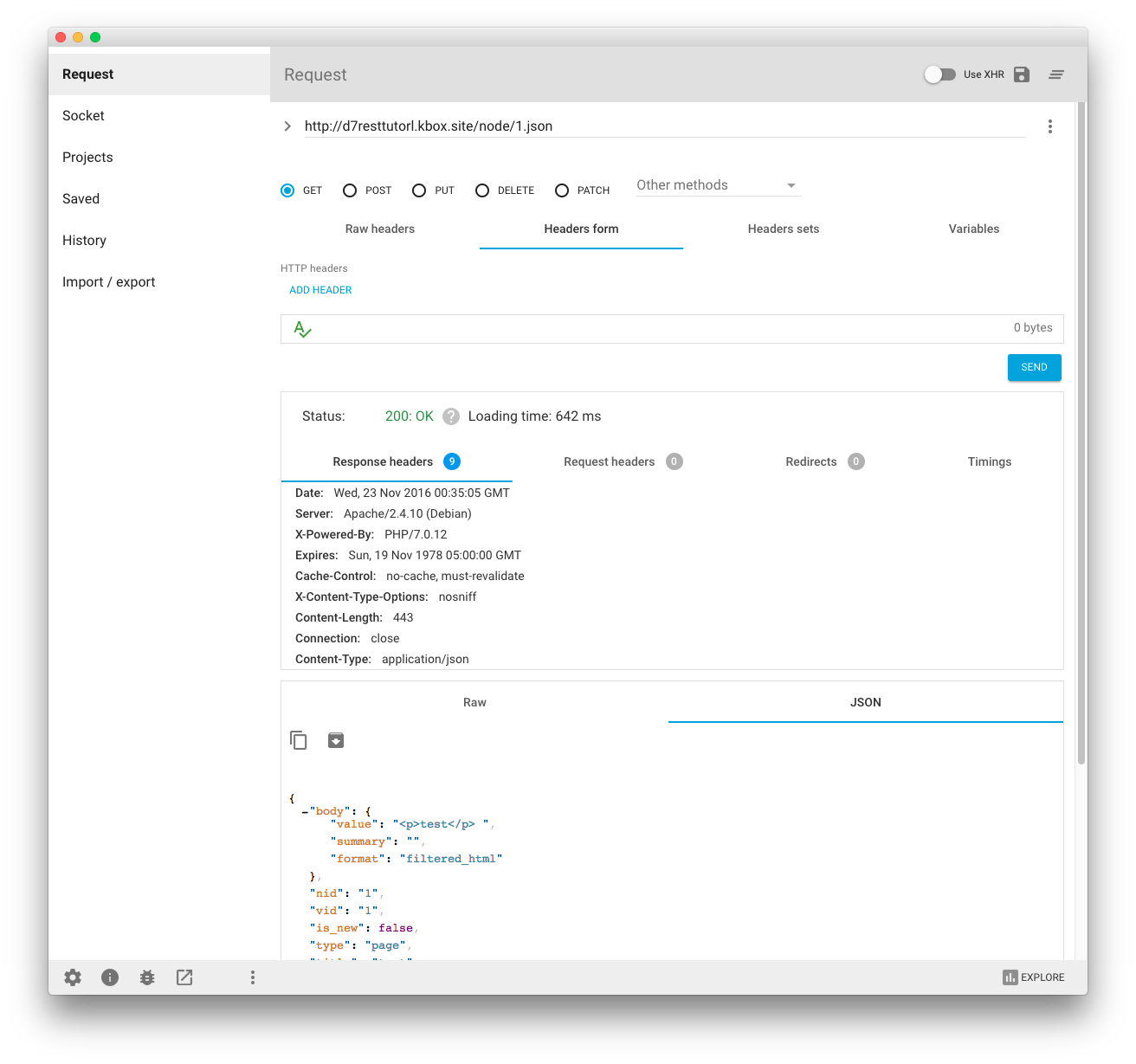1136x1064 pixels.
Task: Click the request URL input field
Action: 665,126
